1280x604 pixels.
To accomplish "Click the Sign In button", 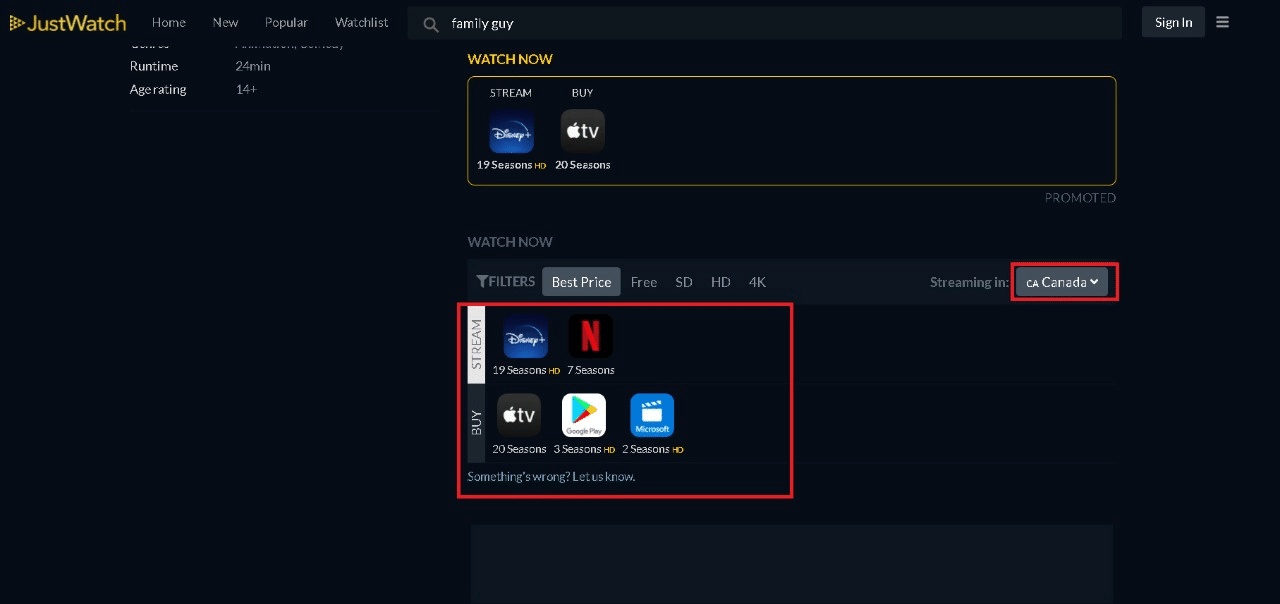I will point(1173,22).
